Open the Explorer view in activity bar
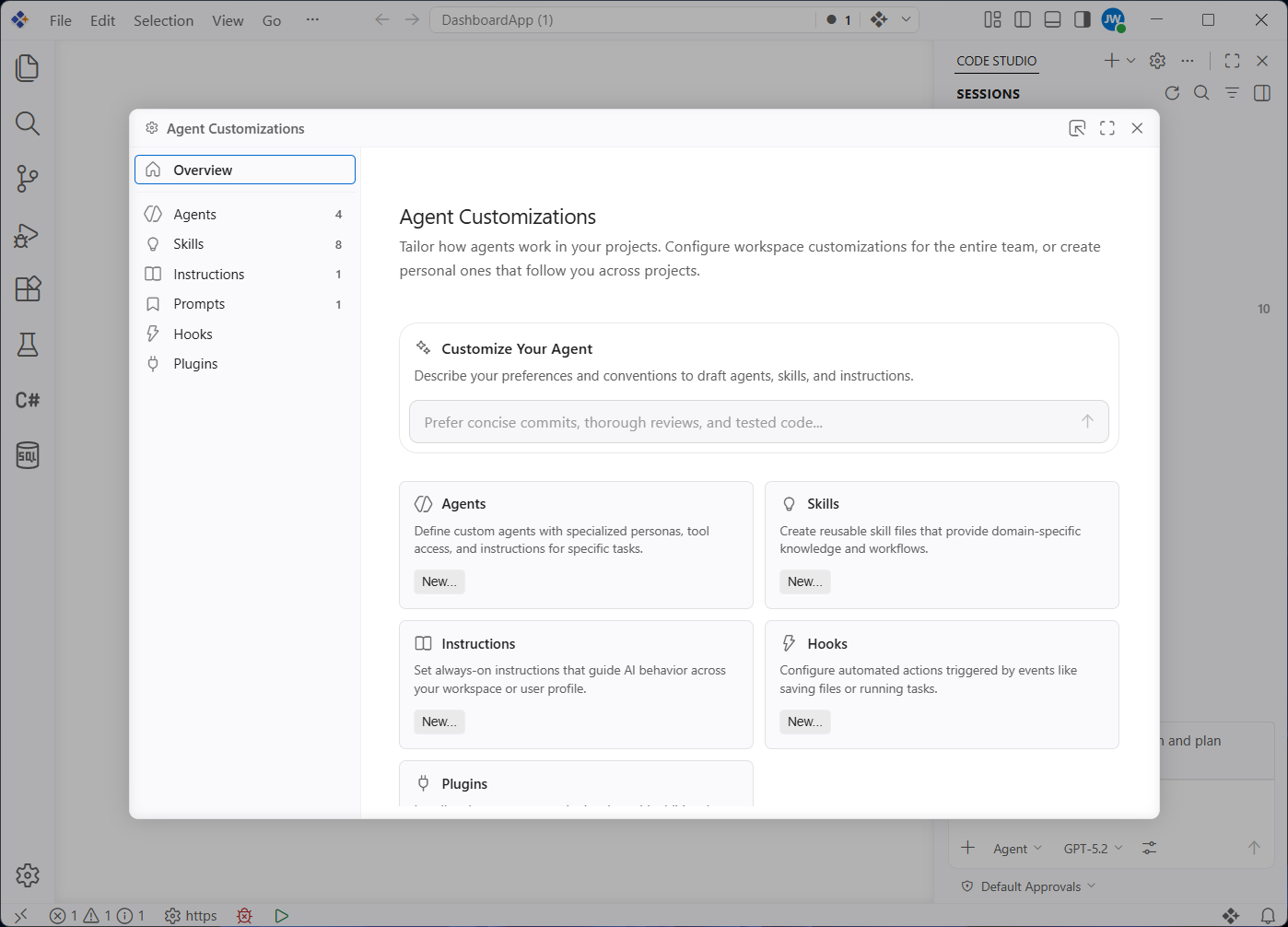Screen dimensions: 1288x927 point(28,68)
